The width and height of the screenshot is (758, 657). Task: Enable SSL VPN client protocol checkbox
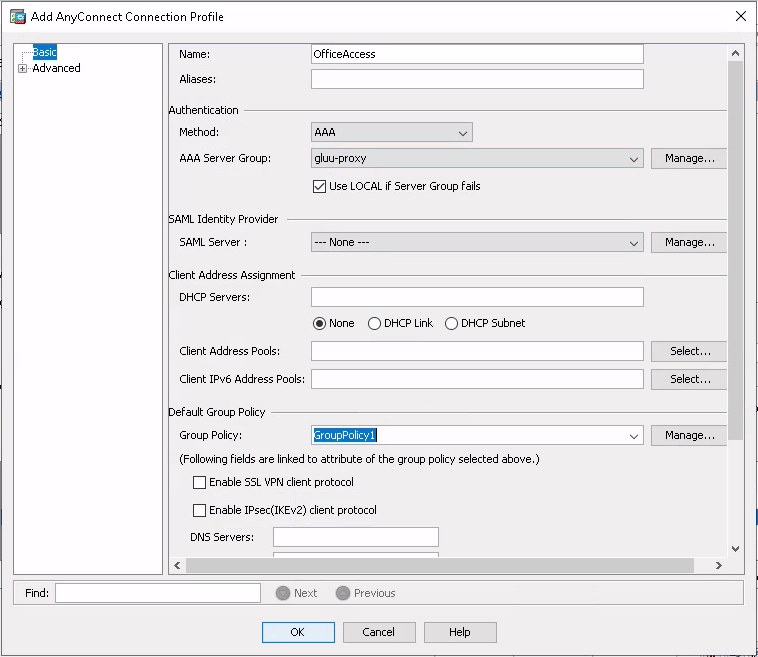point(200,482)
